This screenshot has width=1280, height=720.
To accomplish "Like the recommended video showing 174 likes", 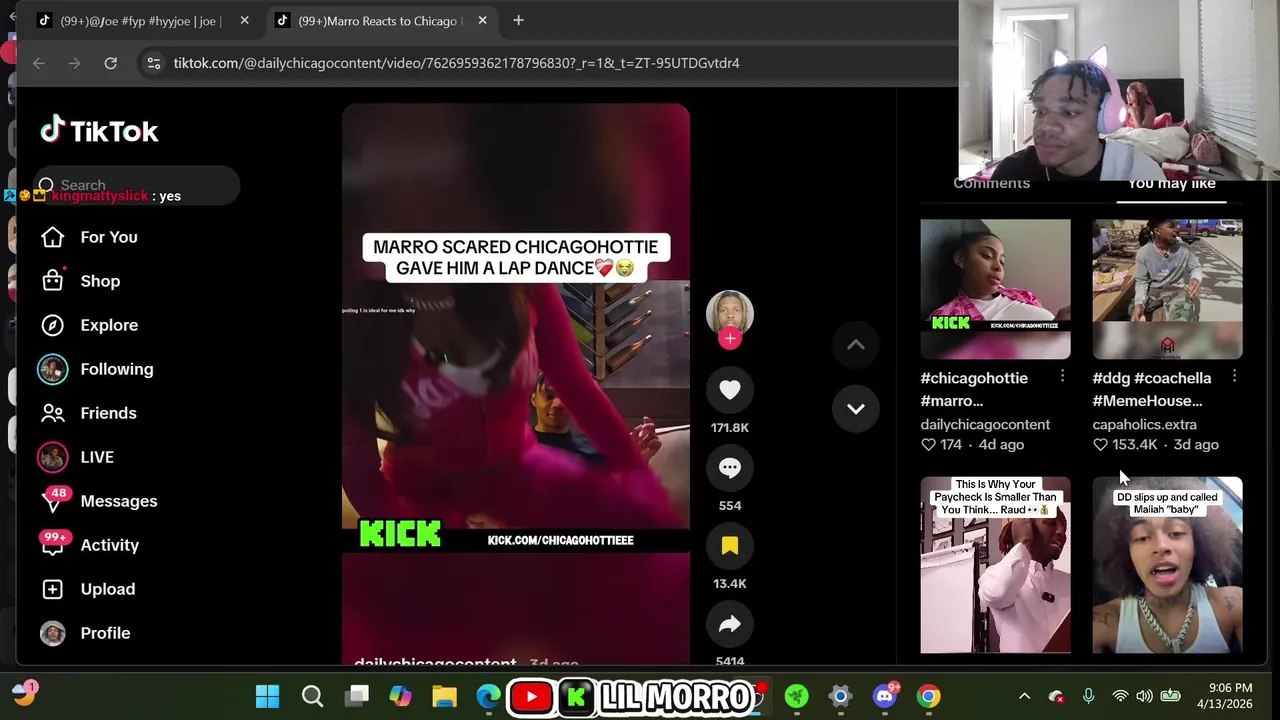I will point(928,445).
